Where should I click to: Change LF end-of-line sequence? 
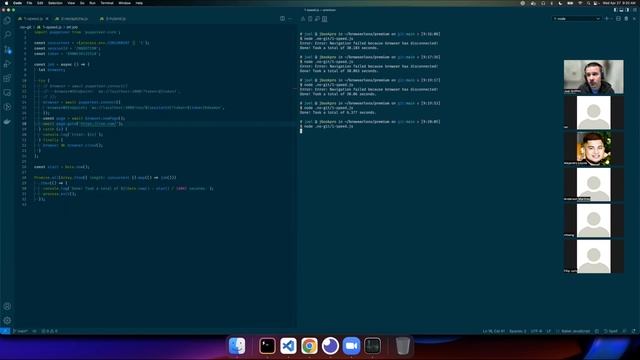[x=549, y=331]
